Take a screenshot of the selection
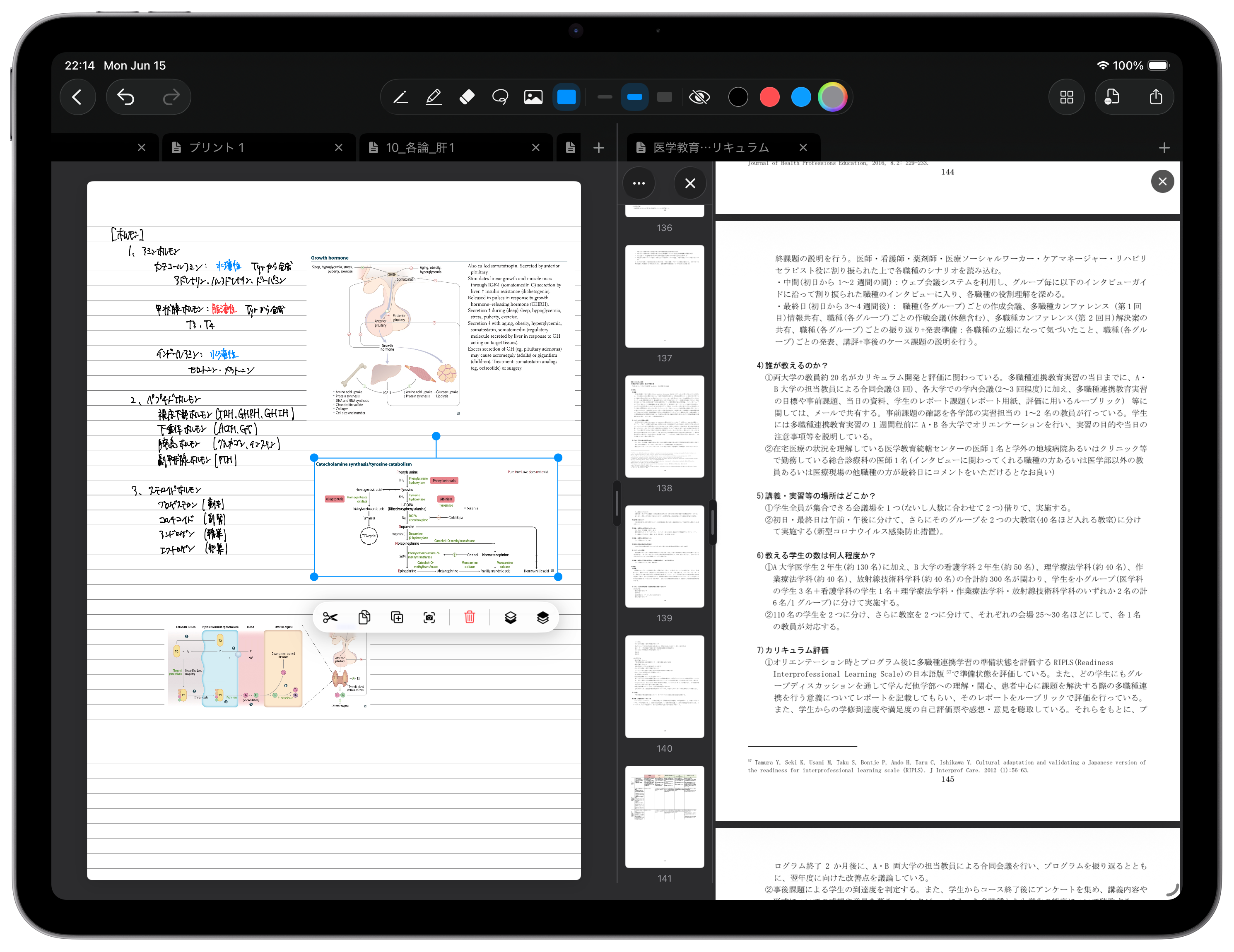 [429, 617]
